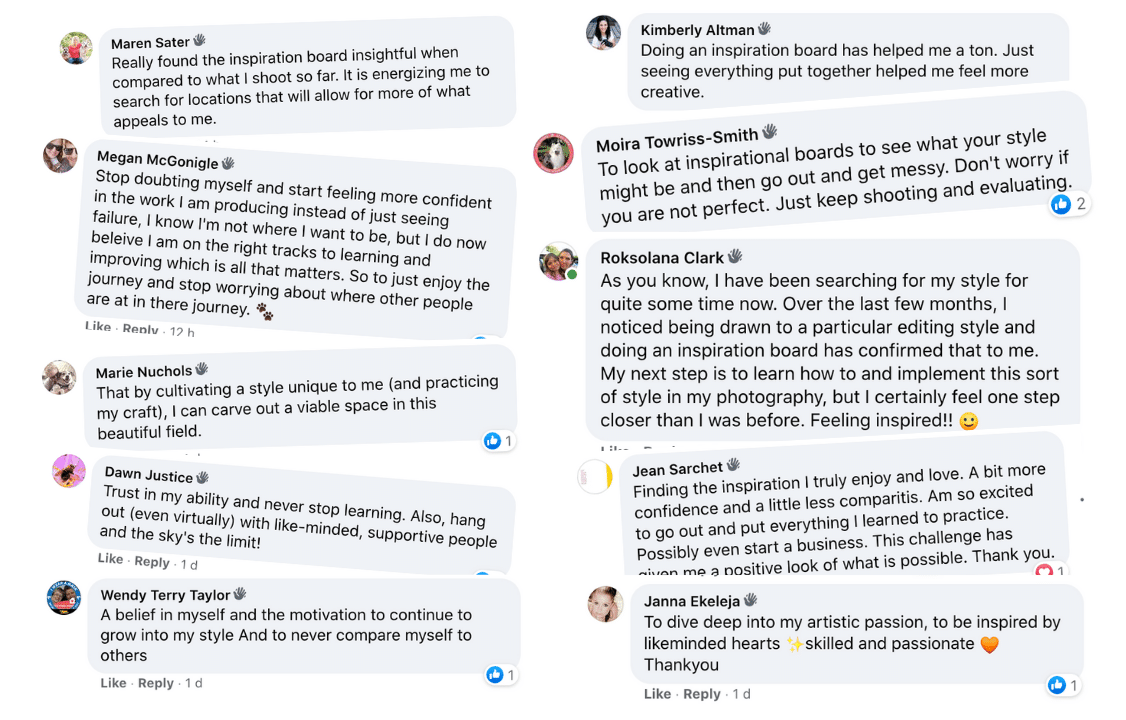
Task: Click Moira Towriss-Smith's dog avatar
Action: (554, 153)
